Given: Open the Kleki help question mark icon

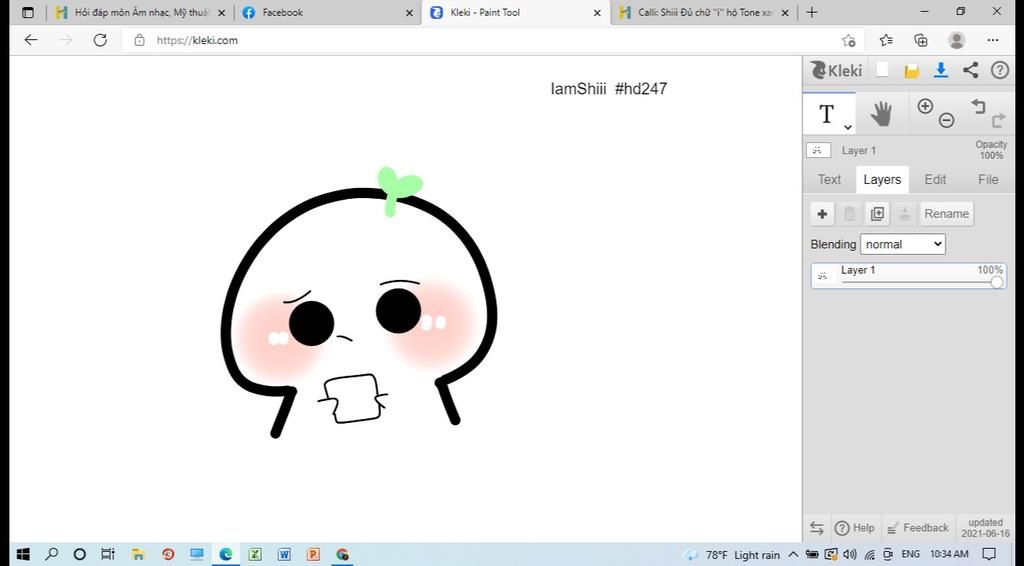Looking at the screenshot, I should tap(1000, 70).
